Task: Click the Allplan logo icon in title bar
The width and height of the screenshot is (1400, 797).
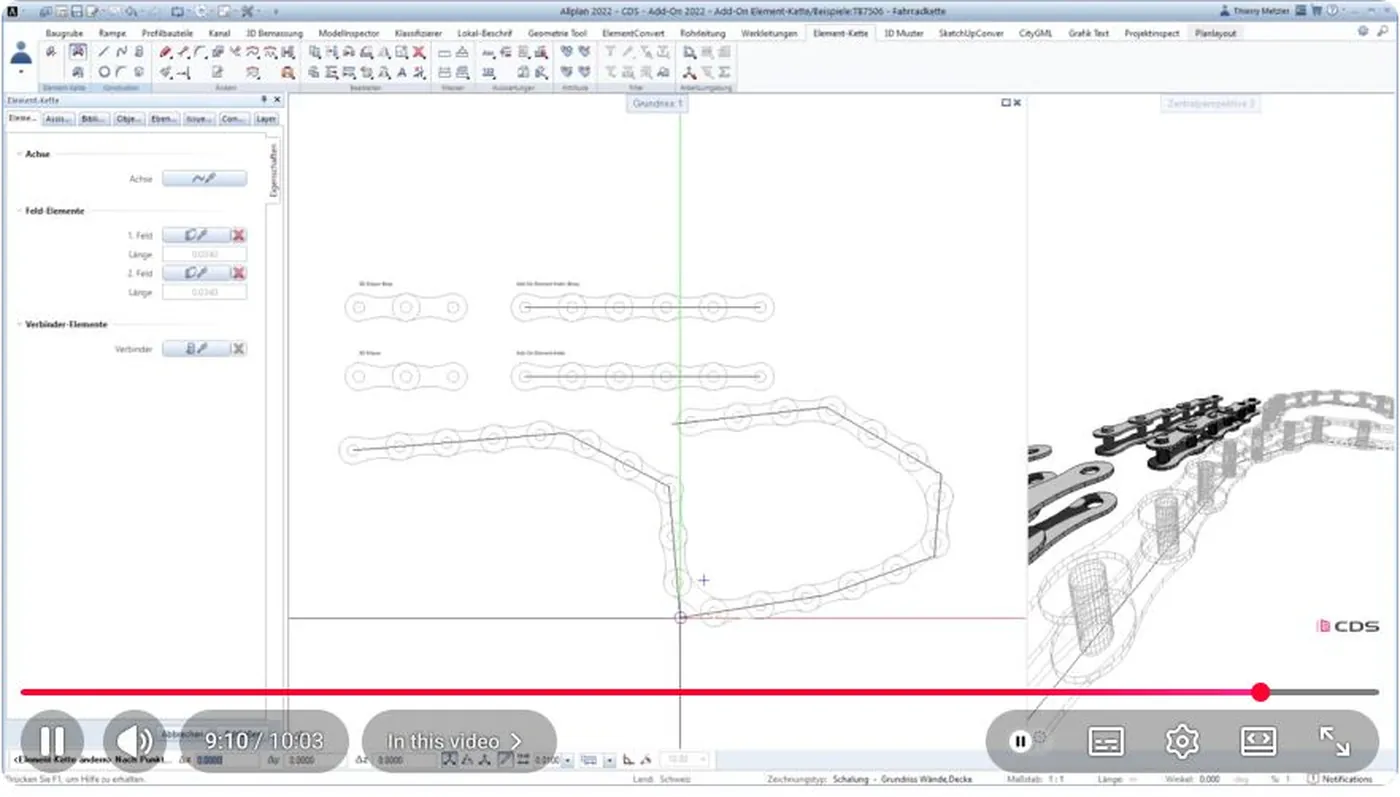Action: point(10,11)
